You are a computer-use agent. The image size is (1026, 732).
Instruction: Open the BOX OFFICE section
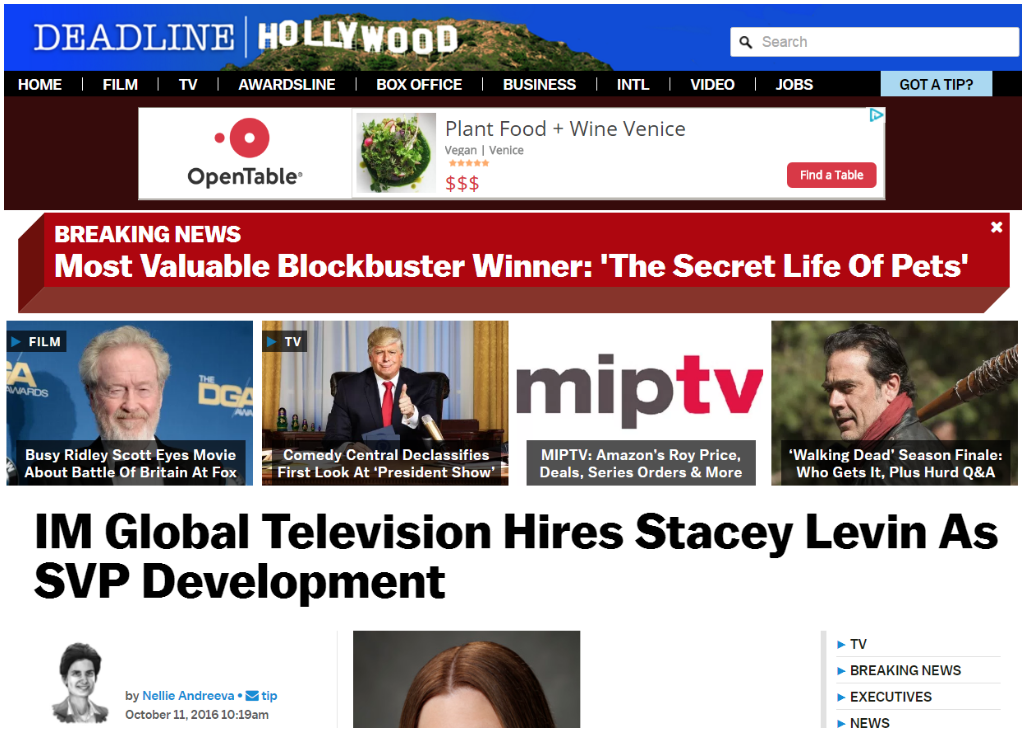(x=419, y=84)
